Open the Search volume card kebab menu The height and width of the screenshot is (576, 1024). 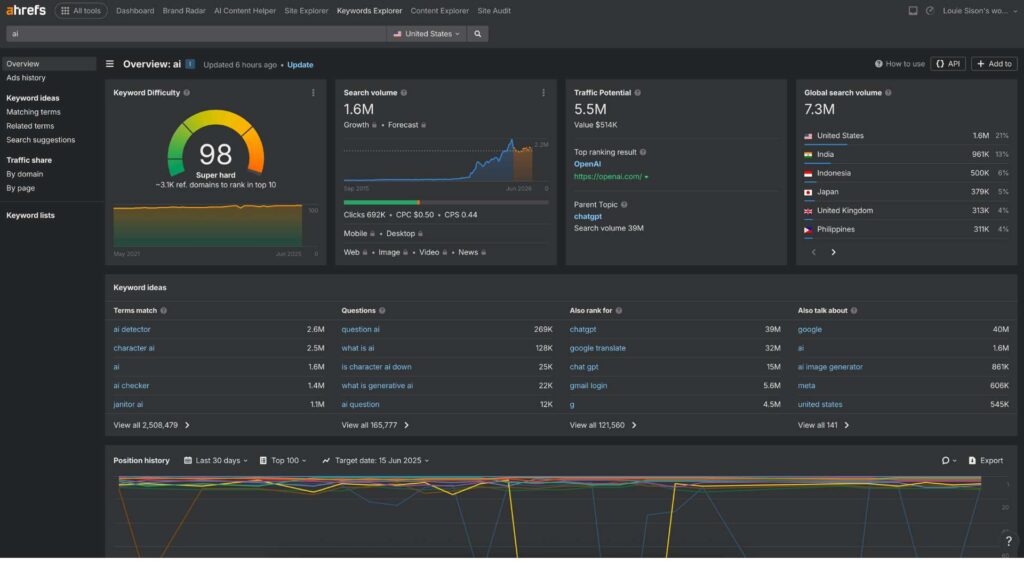pyautogui.click(x=545, y=92)
